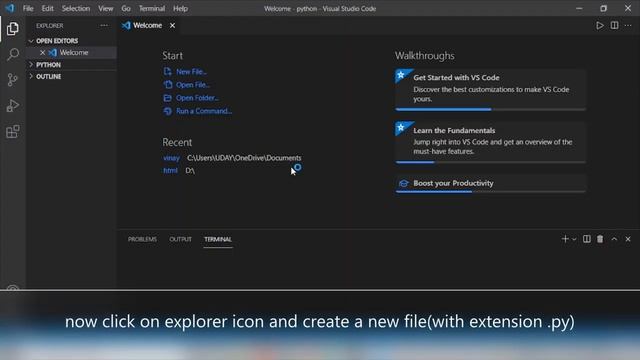This screenshot has width=640, height=360.
Task: Expand the PYTHON folder section
Action: click(31, 64)
